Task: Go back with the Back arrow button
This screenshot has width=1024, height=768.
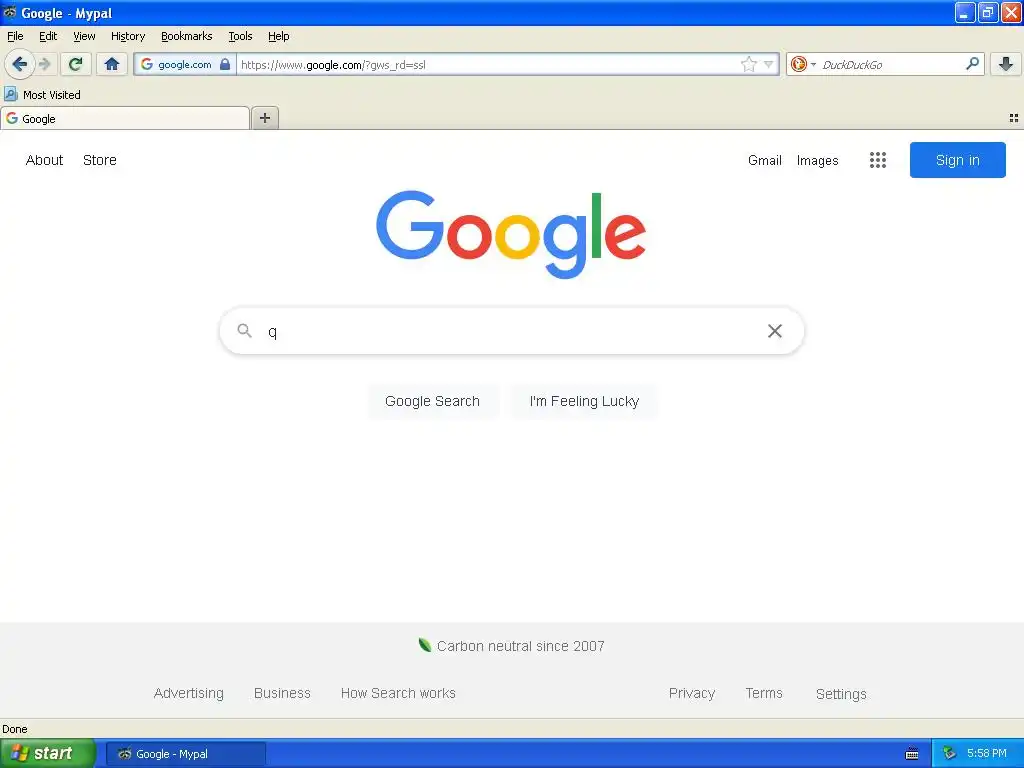Action: (x=19, y=64)
